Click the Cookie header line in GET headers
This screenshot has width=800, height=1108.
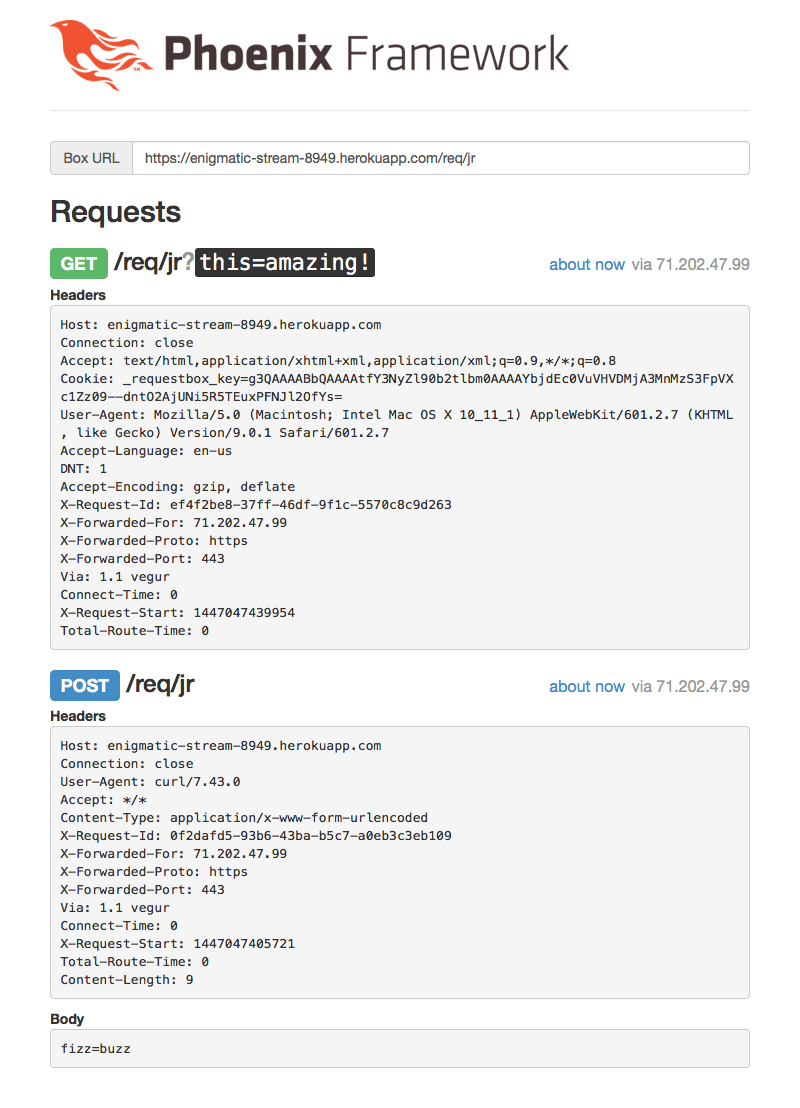click(397, 387)
